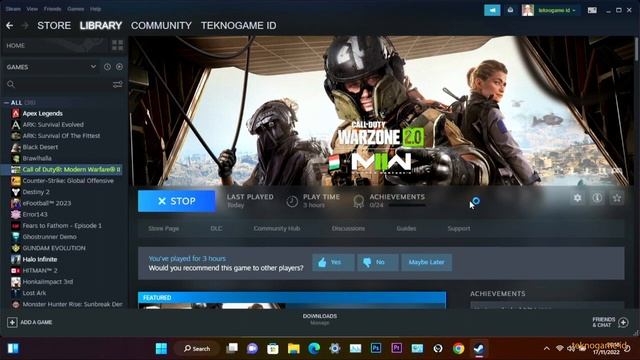Select Destiny 2 in the library
The image size is (640, 360).
click(36, 192)
